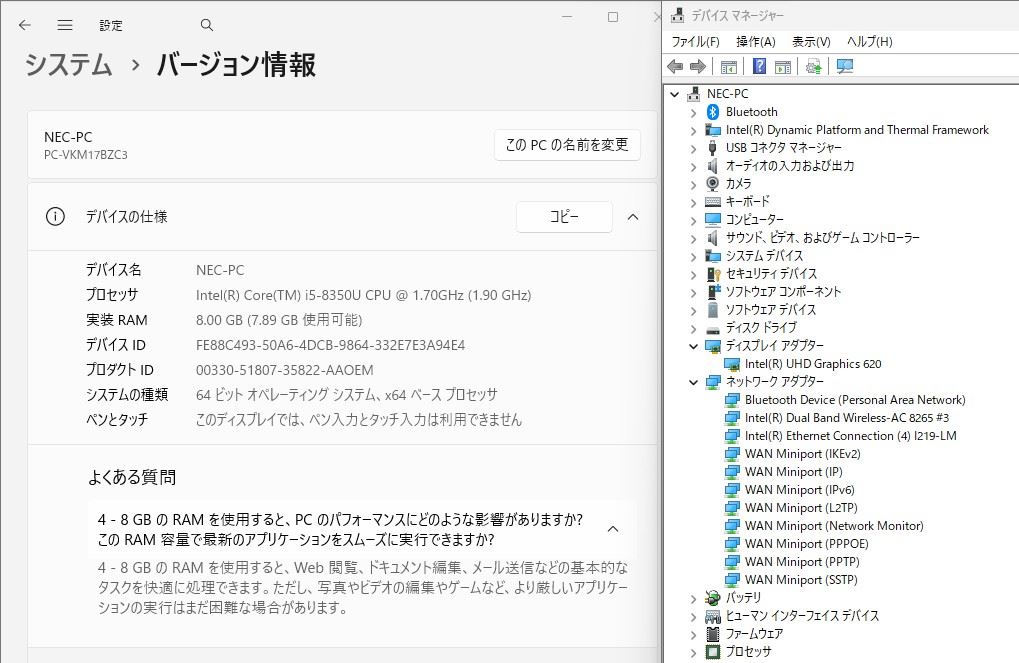Collapse the デバイスの仕様 section chevron
Screen dimensions: 1019x663
tap(632, 217)
